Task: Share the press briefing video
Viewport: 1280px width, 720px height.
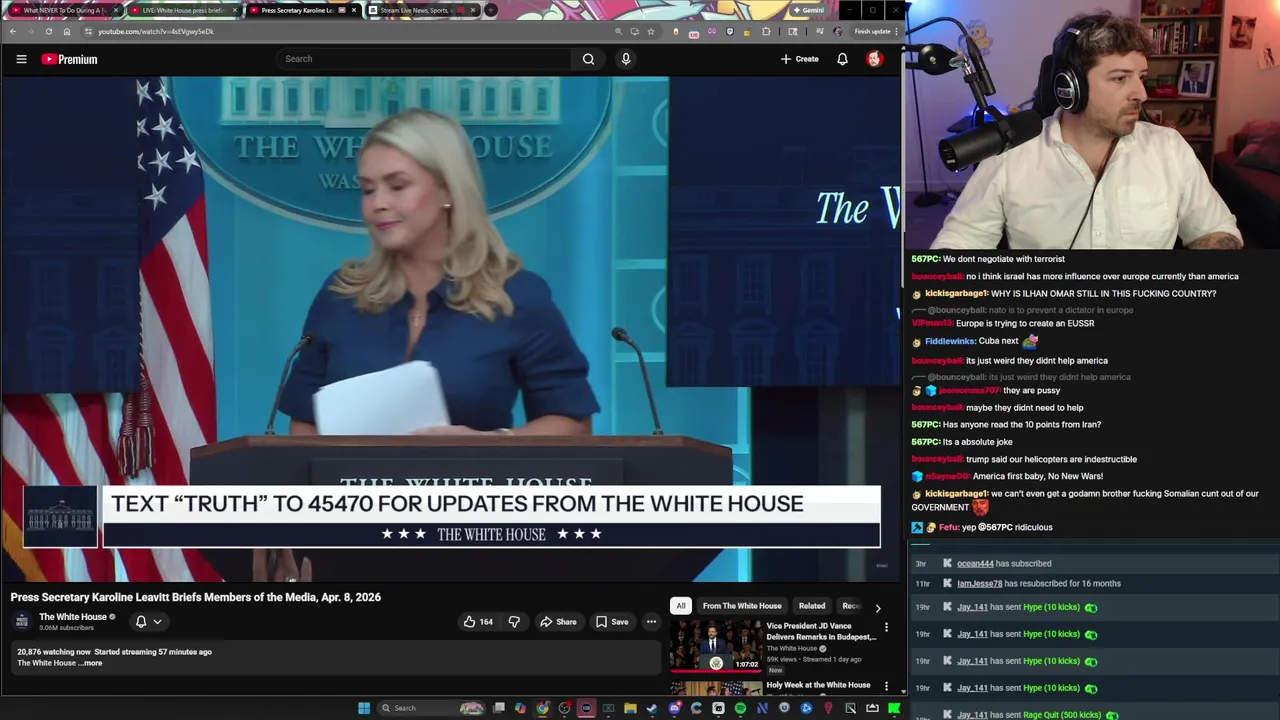Action: [558, 622]
